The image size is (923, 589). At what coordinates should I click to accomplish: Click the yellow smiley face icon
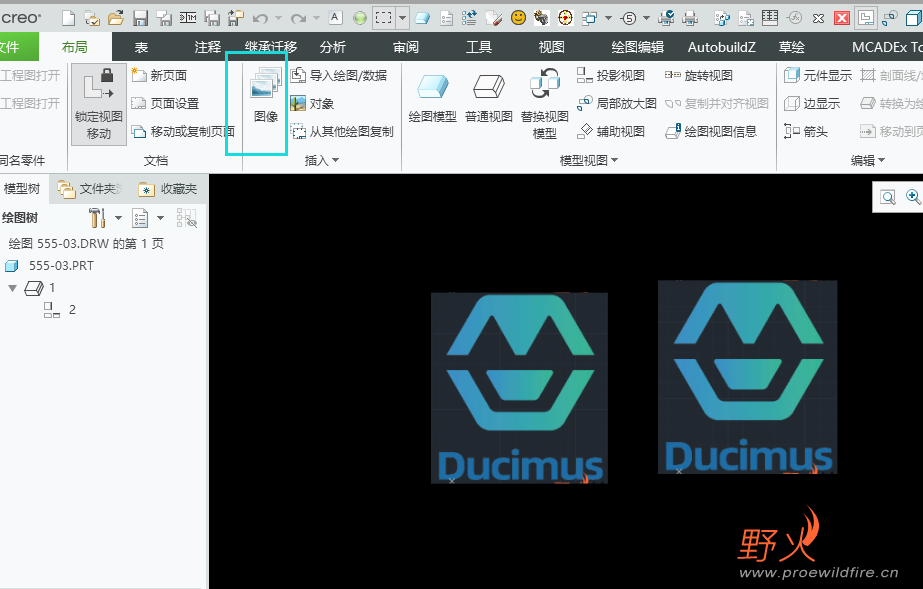[518, 18]
